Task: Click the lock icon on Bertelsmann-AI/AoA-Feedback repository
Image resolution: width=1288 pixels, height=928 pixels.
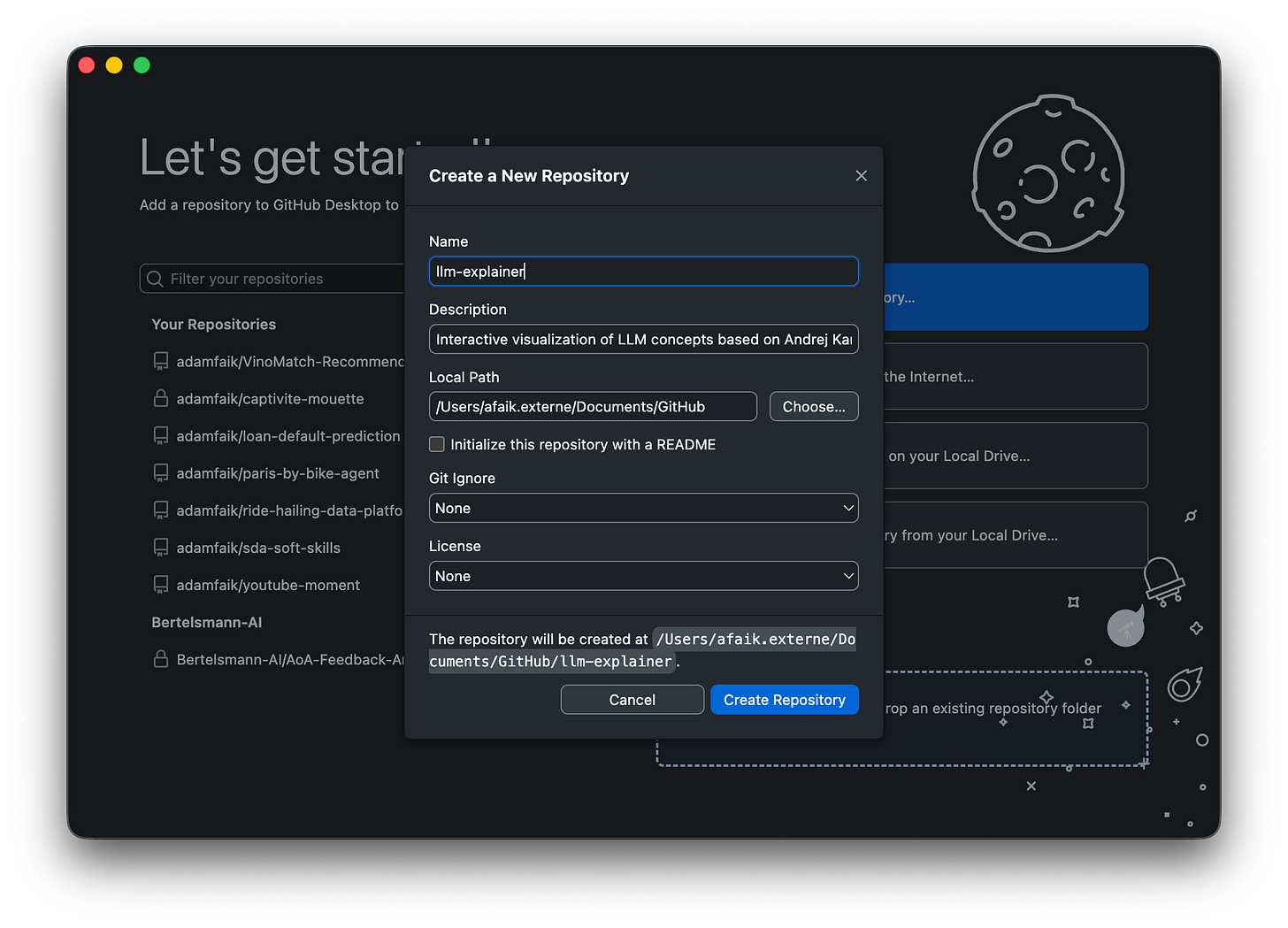Action: click(x=160, y=659)
